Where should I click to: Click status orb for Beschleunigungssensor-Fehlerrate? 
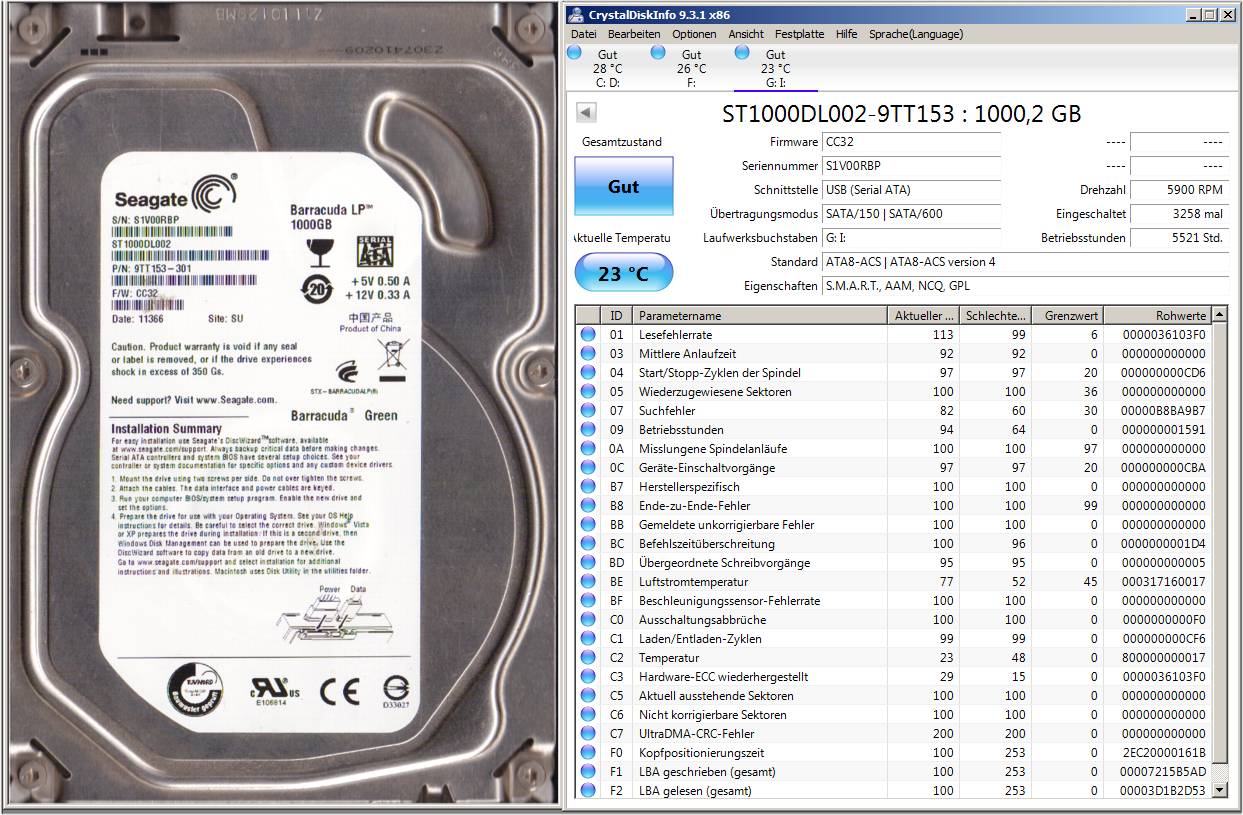point(588,600)
